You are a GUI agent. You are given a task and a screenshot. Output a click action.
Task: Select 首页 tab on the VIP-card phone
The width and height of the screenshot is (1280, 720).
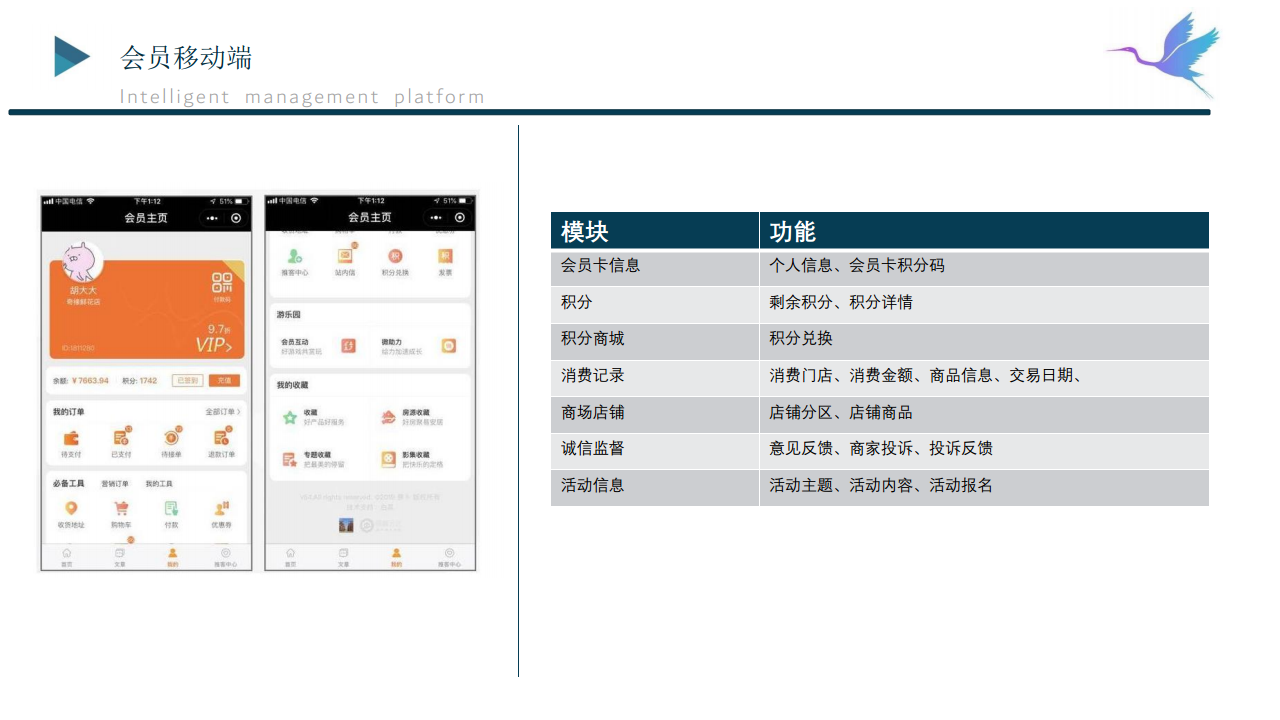(67, 557)
